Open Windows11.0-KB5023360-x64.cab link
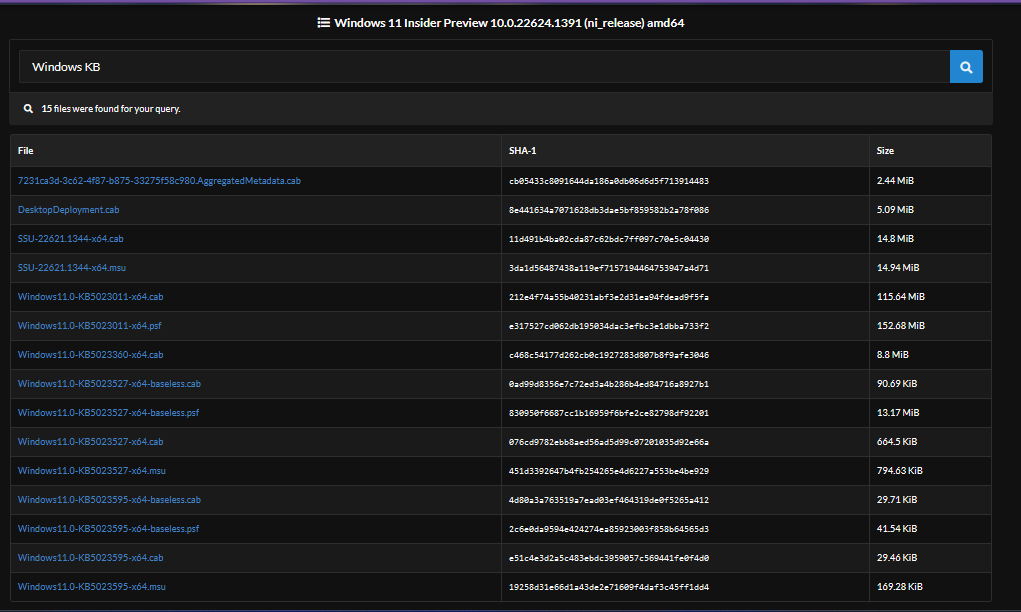This screenshot has height=612, width=1021. [91, 354]
